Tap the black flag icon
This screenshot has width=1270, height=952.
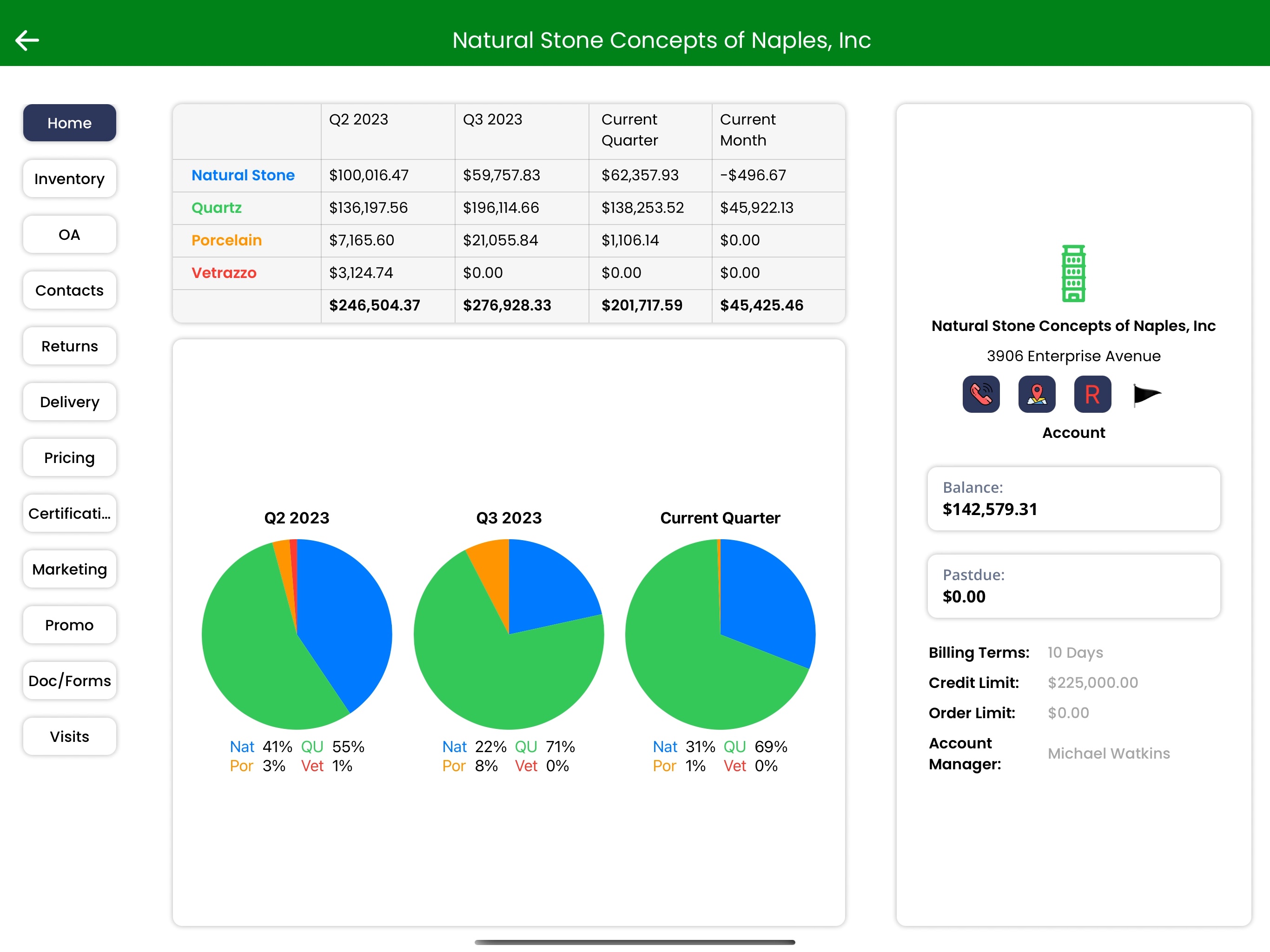tap(1146, 395)
